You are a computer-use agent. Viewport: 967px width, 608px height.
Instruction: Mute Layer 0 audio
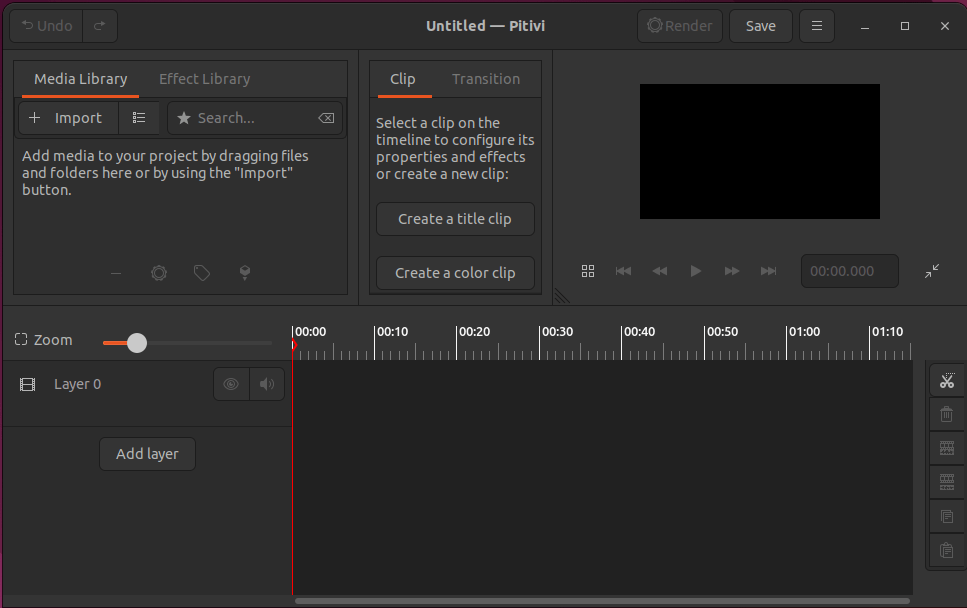click(x=267, y=384)
